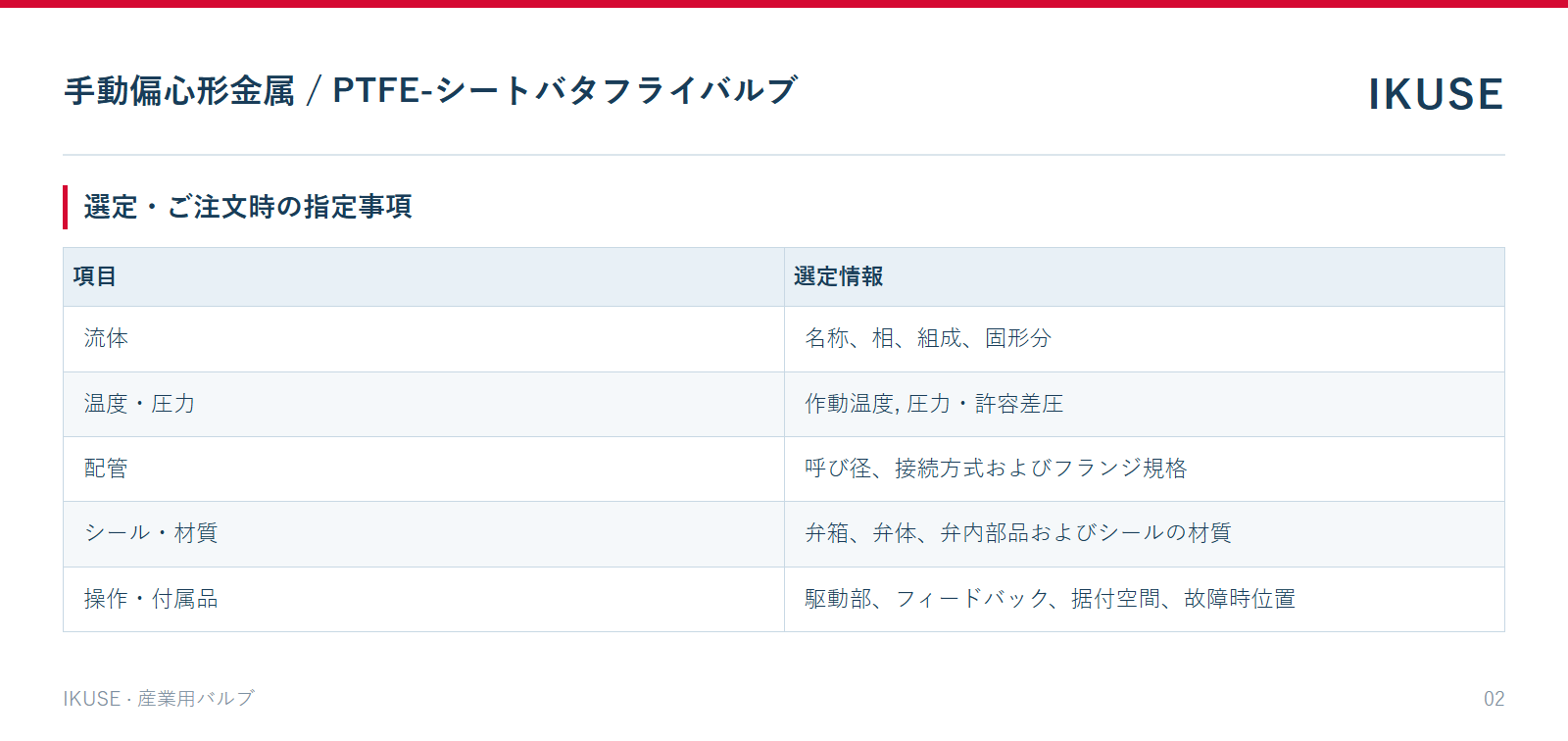Click the page number 02 in the footer

[x=1494, y=699]
